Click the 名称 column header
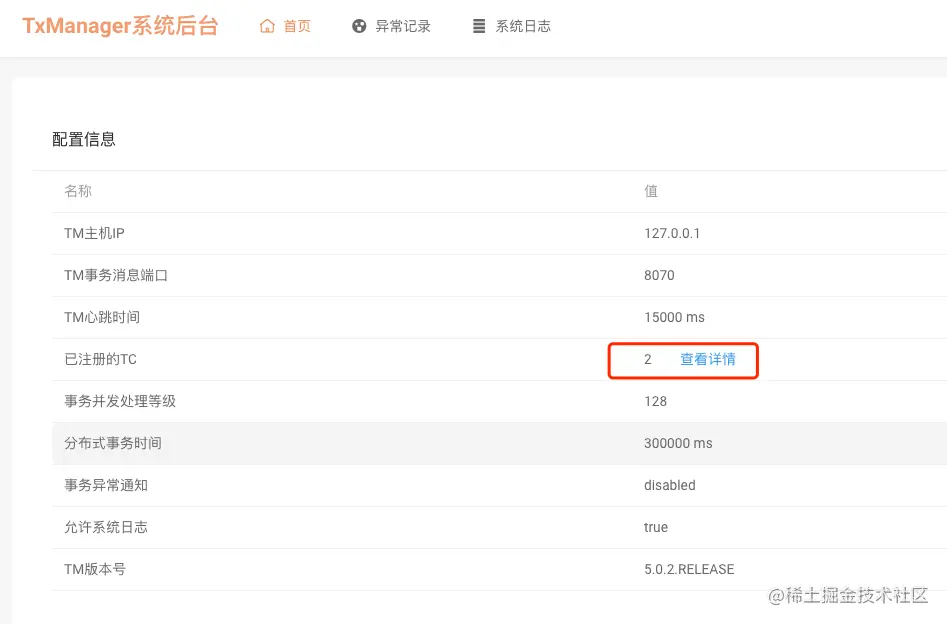This screenshot has width=947, height=624. click(78, 191)
